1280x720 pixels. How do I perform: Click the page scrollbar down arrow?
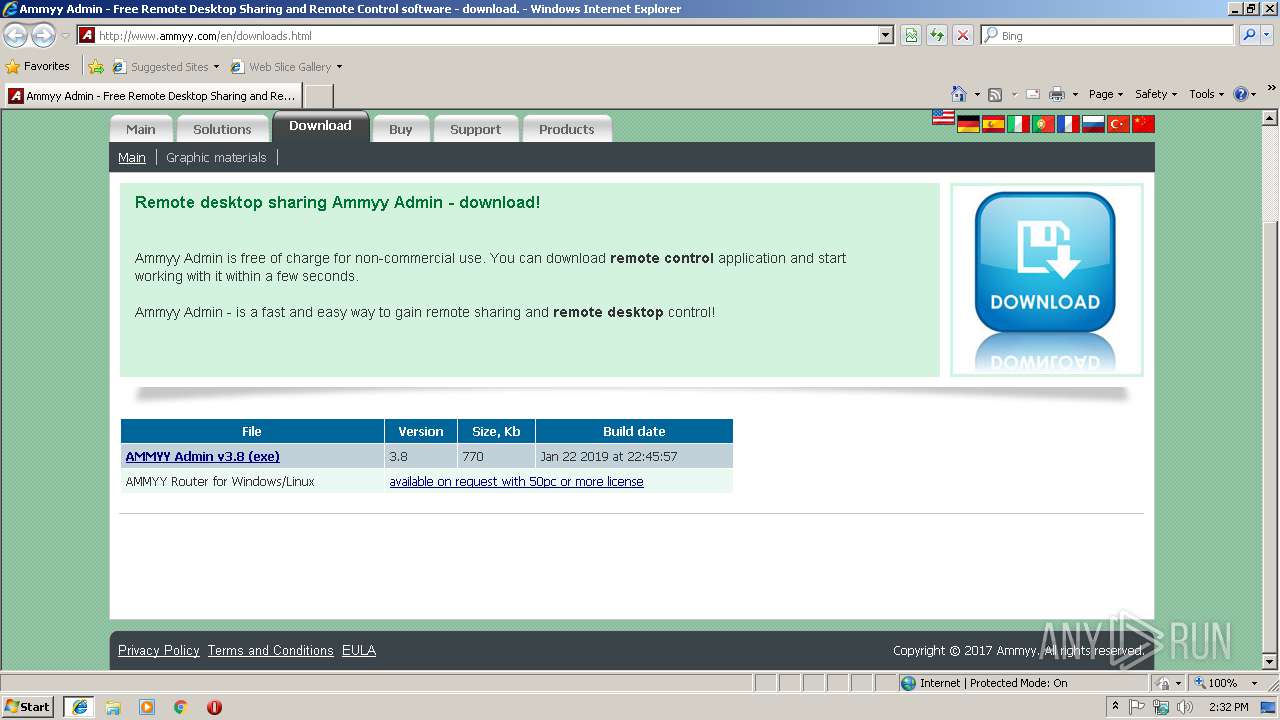(x=1271, y=662)
